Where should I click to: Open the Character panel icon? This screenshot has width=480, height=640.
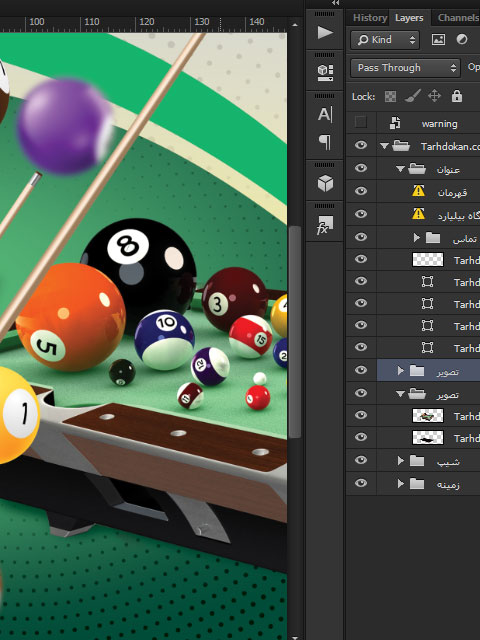coord(325,115)
